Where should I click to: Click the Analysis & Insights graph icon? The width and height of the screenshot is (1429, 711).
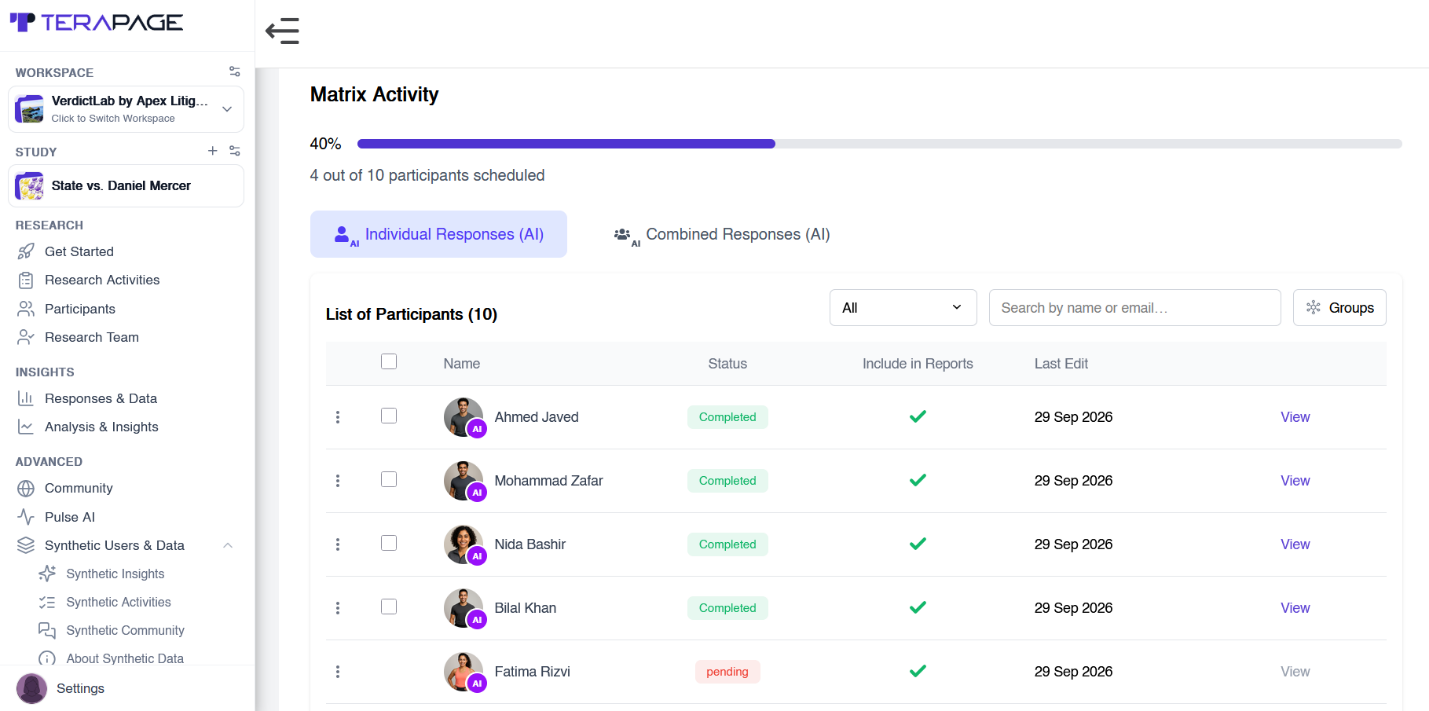click(x=26, y=427)
